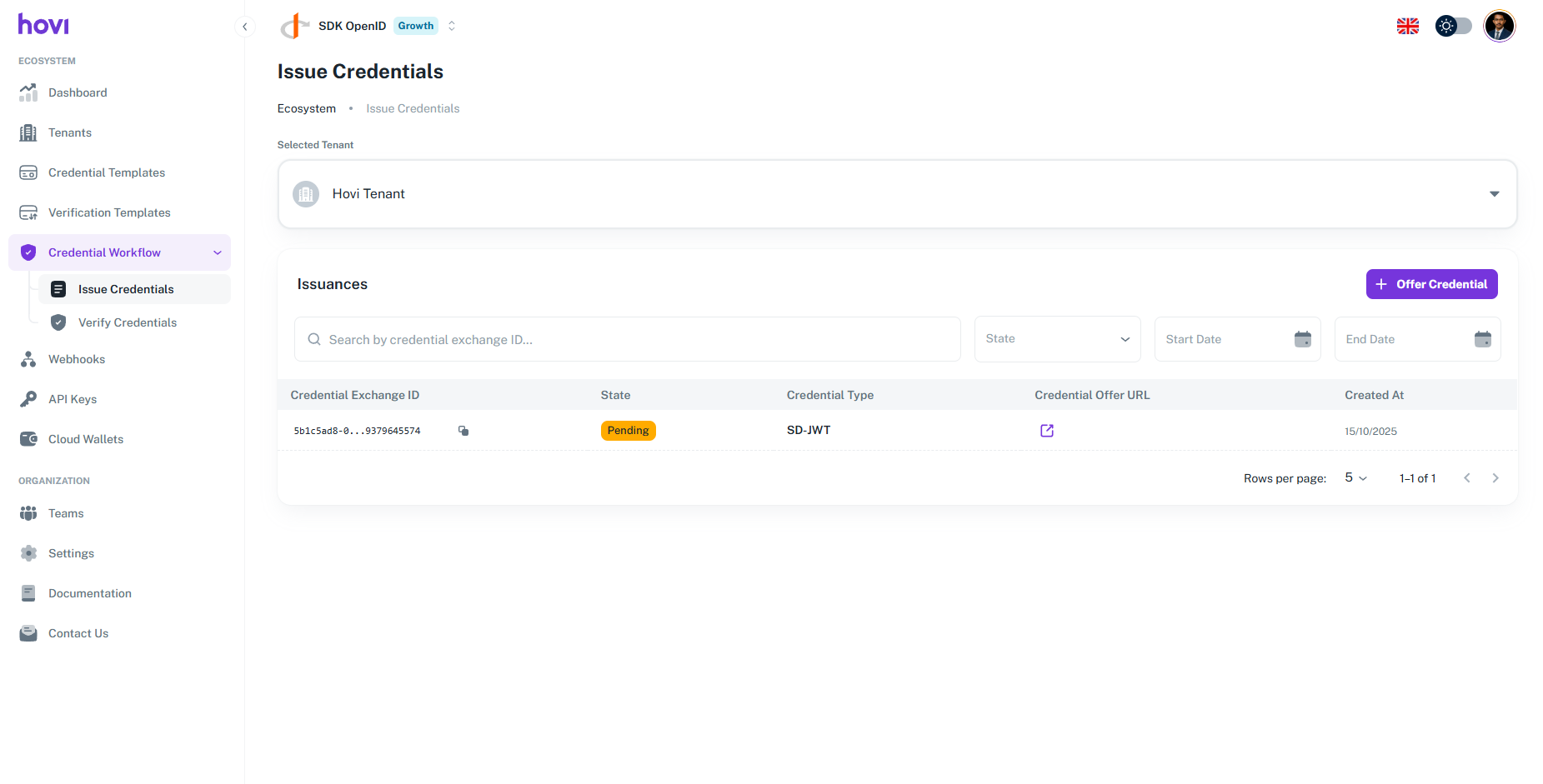
Task: Open the credential offer URL link icon
Action: (1047, 431)
